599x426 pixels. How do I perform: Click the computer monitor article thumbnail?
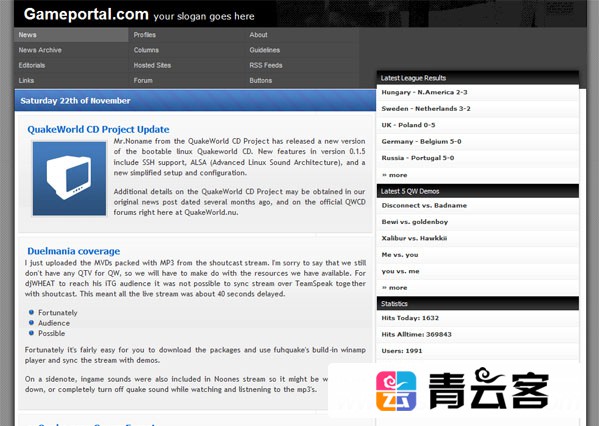pyautogui.click(x=69, y=178)
